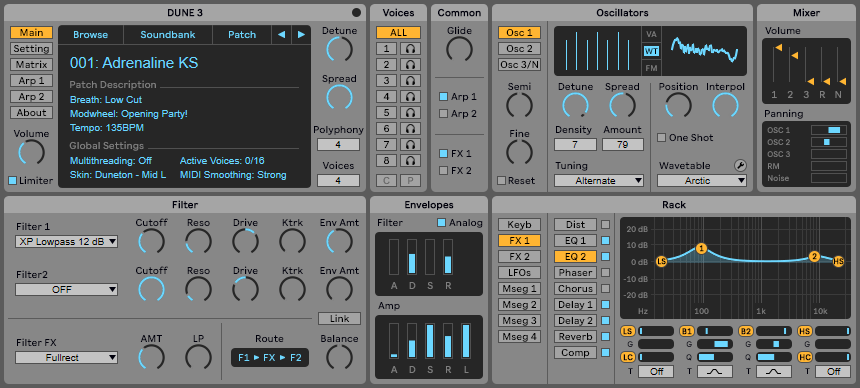This screenshot has width=860, height=388.
Task: Click the filter Link button
Action: click(x=340, y=318)
